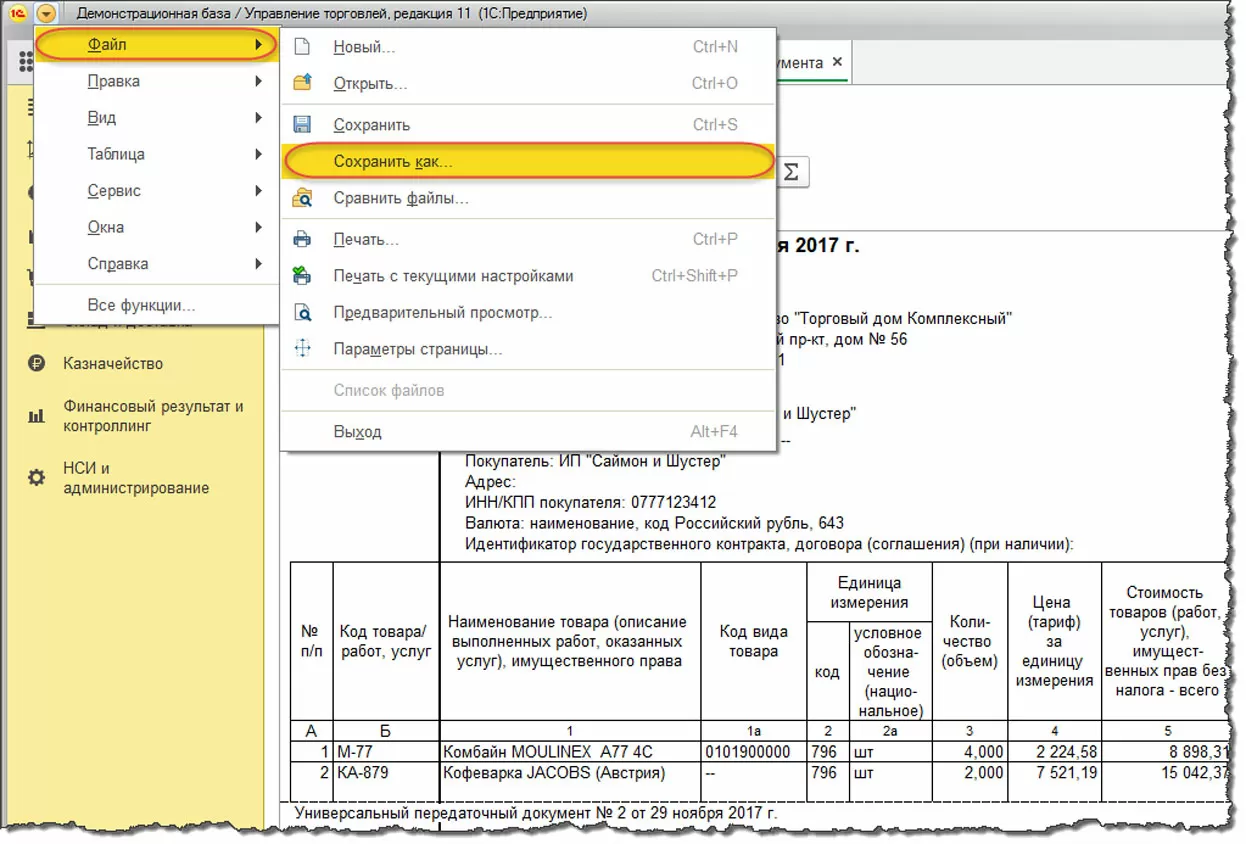This screenshot has width=1246, height=844.
Task: Open the Казначейство section in sidebar
Action: pos(112,364)
